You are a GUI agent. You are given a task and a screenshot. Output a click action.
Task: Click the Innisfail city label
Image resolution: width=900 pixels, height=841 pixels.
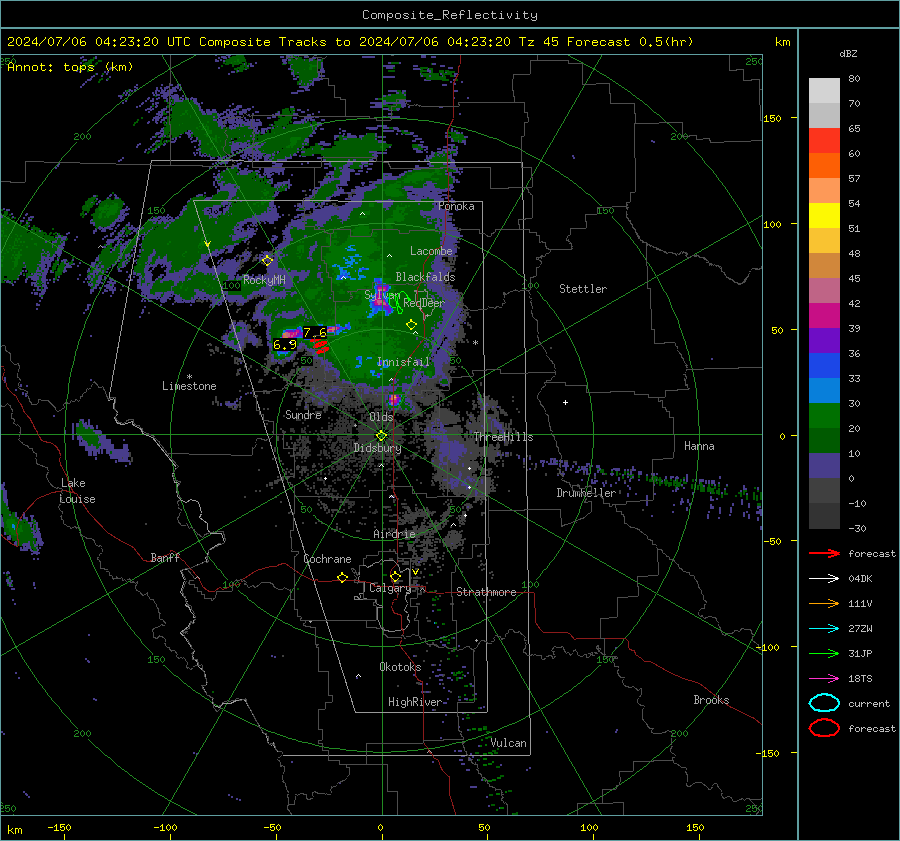(x=403, y=362)
